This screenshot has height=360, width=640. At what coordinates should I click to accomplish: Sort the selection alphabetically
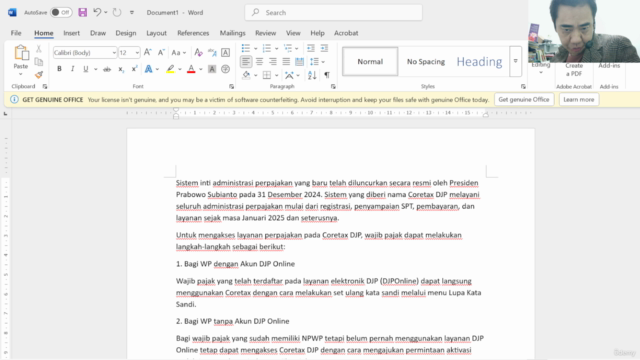[312, 75]
